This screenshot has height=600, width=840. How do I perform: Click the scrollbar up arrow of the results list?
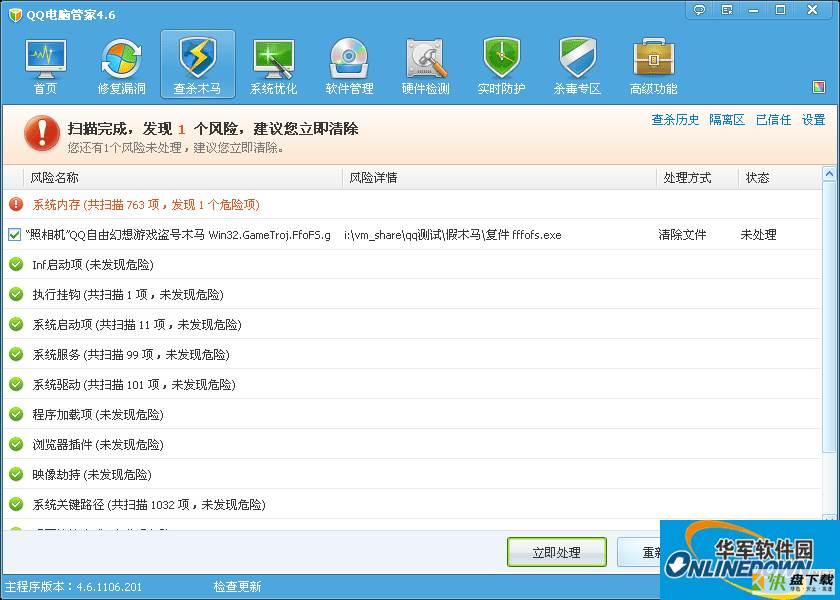(x=829, y=174)
